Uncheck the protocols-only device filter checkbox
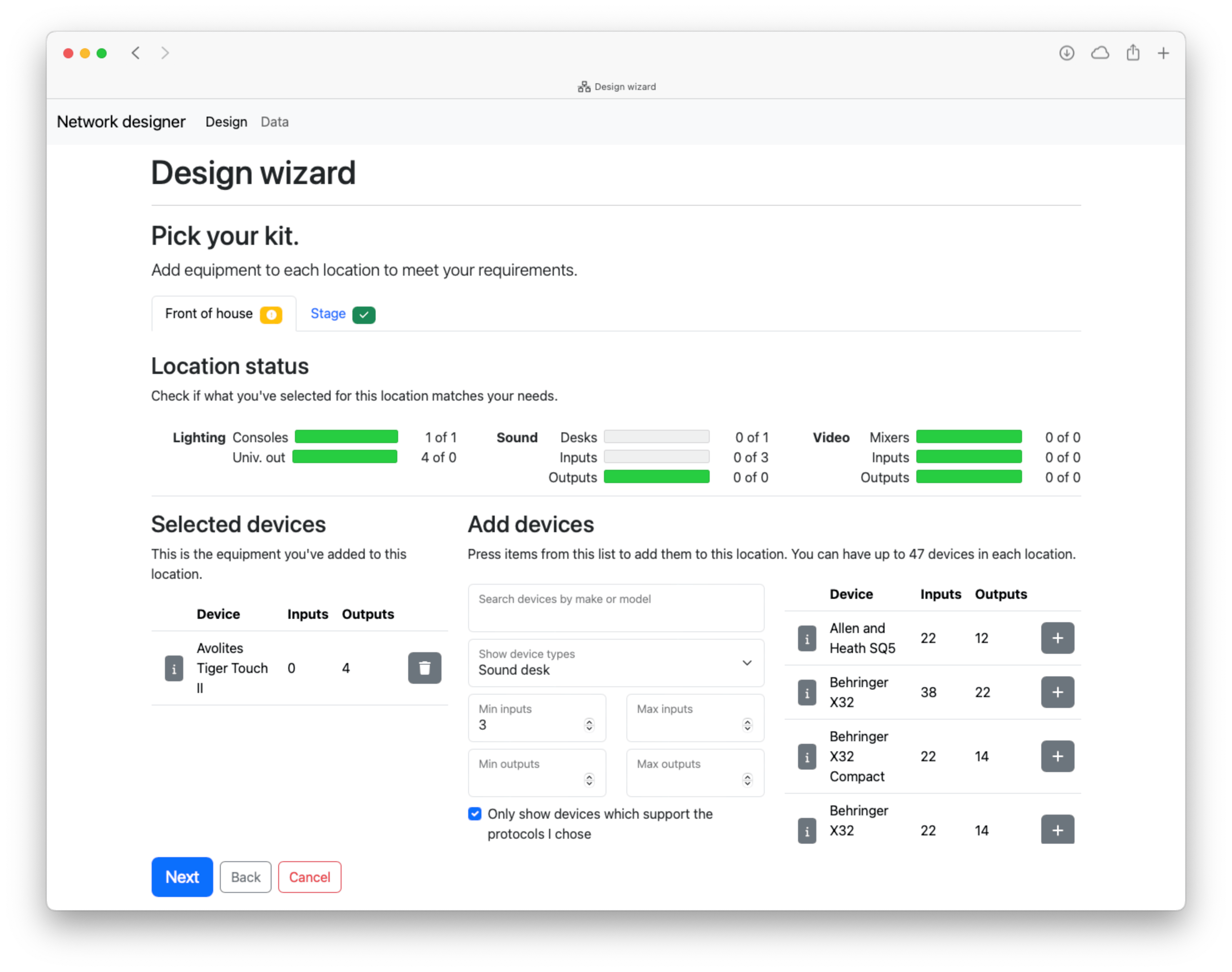1232x972 pixels. (x=474, y=814)
